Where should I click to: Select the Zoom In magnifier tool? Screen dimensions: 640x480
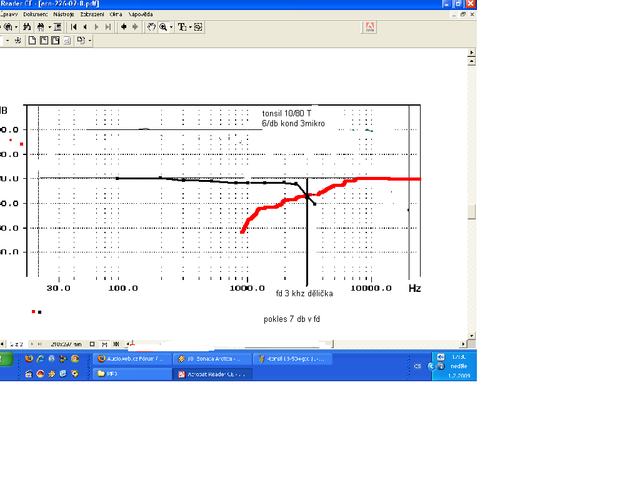[163, 27]
